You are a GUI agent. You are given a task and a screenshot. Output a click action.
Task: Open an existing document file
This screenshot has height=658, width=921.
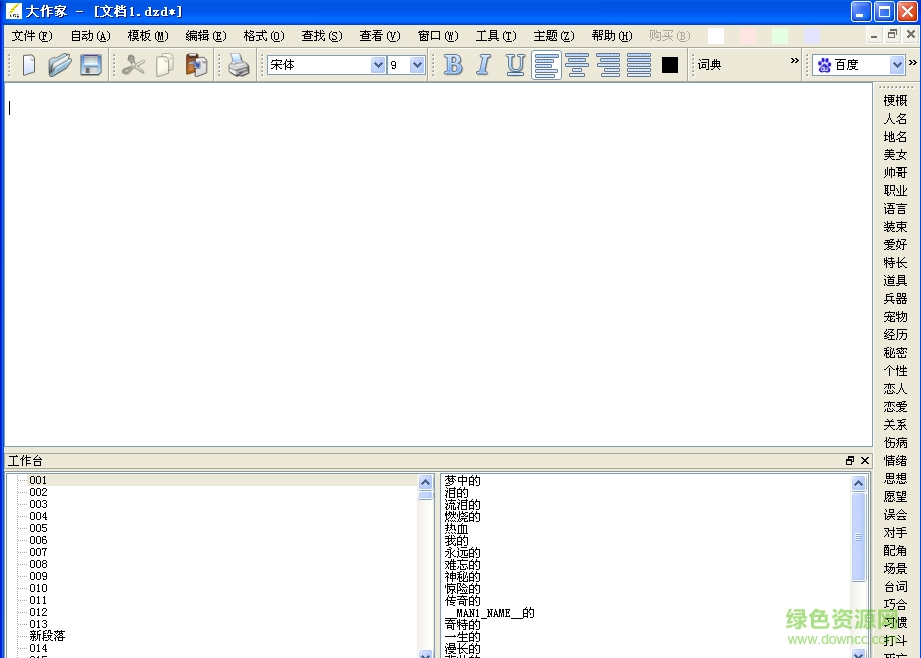coord(60,64)
